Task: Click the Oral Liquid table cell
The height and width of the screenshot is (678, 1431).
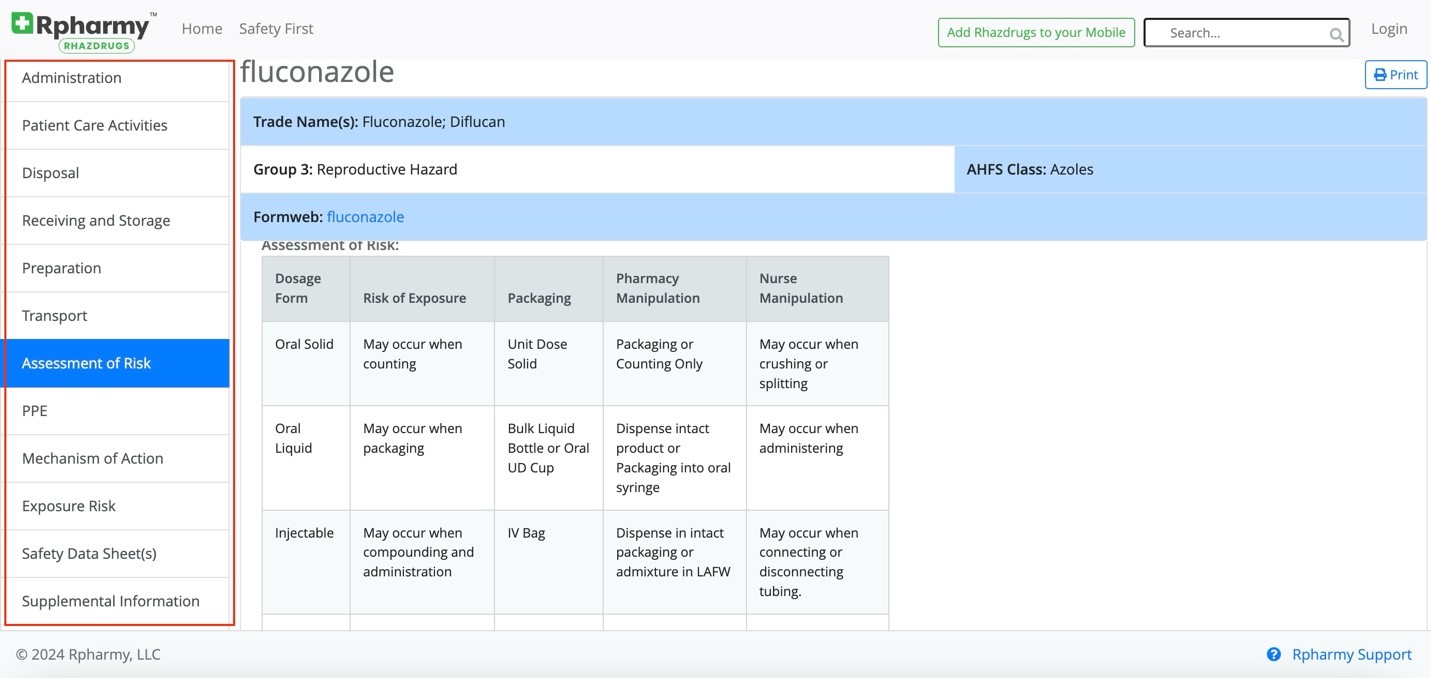Action: 306,458
